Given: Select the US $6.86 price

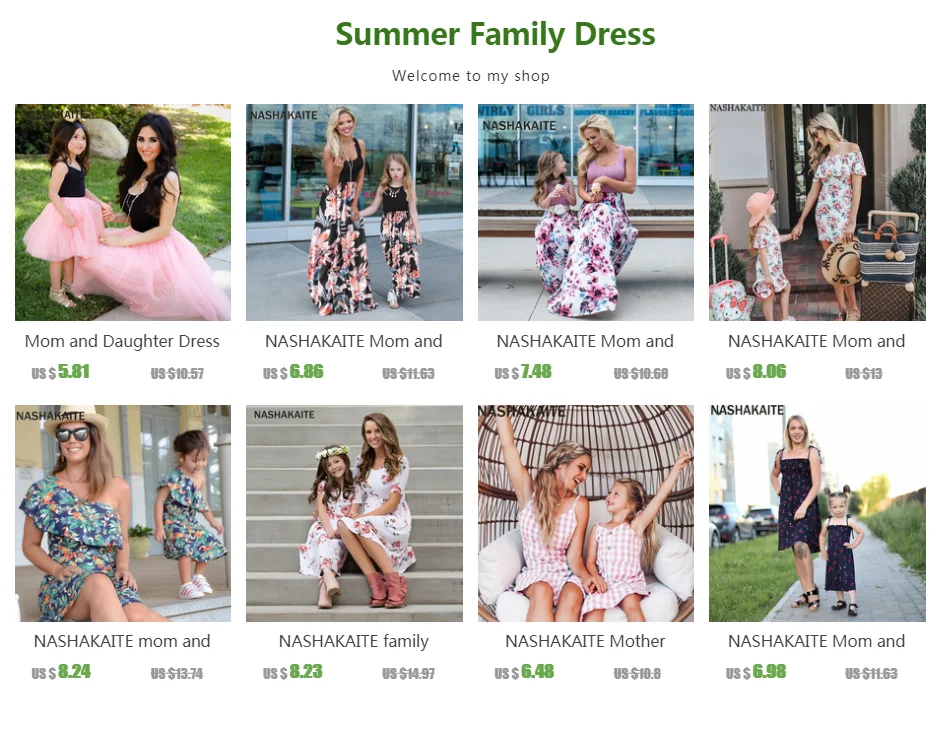Looking at the screenshot, I should click(293, 372).
